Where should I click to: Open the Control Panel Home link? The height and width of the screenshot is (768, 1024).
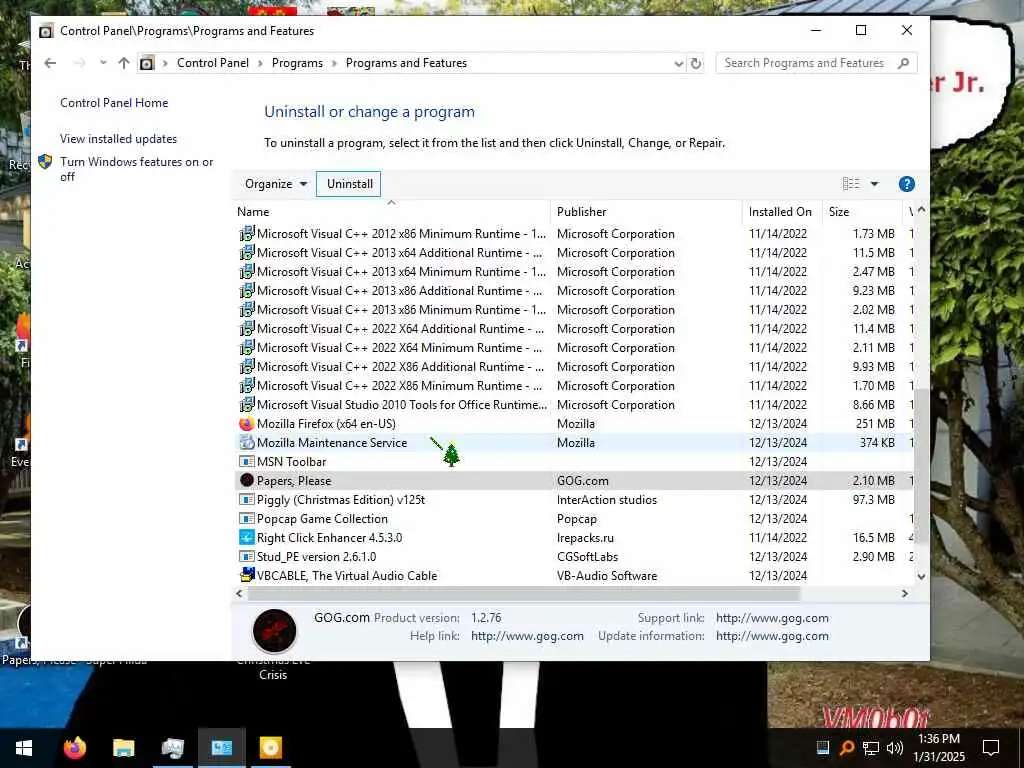point(114,103)
